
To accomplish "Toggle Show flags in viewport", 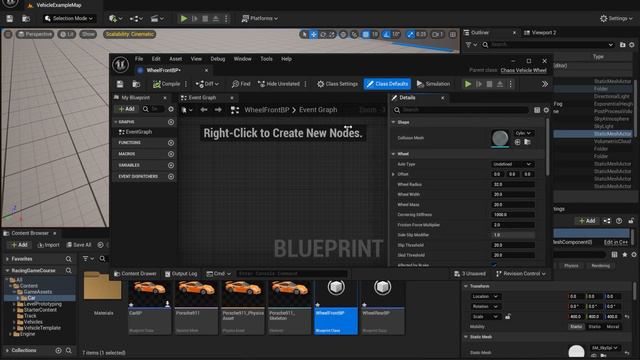I will 88,34.
